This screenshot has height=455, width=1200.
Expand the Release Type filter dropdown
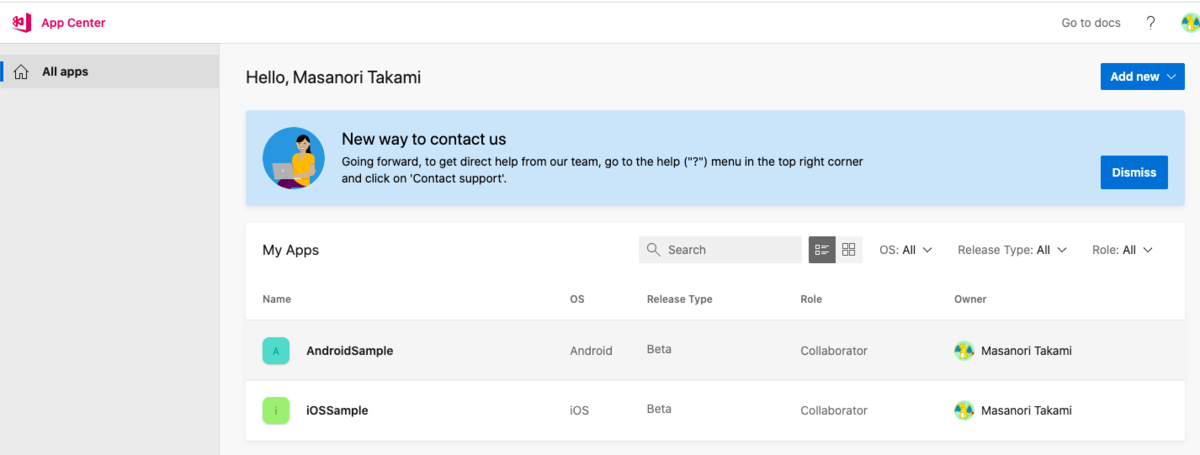1012,250
